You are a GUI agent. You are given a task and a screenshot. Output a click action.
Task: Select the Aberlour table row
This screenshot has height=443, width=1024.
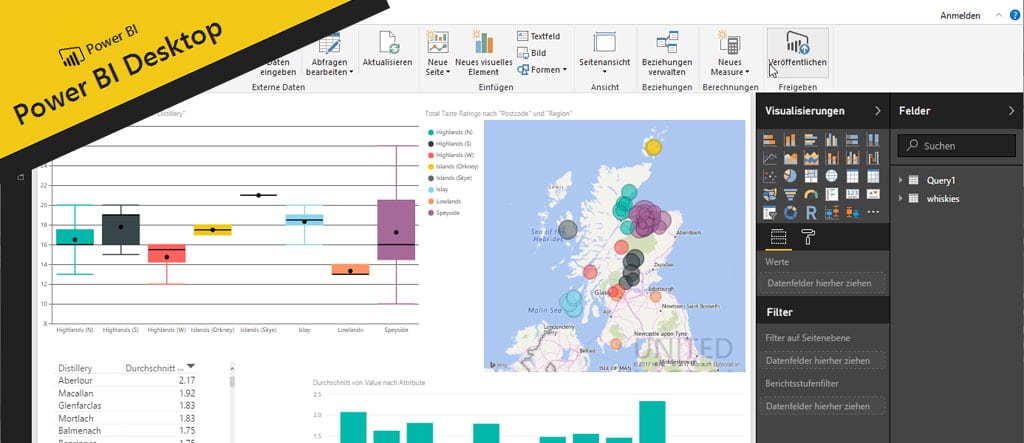coord(125,380)
